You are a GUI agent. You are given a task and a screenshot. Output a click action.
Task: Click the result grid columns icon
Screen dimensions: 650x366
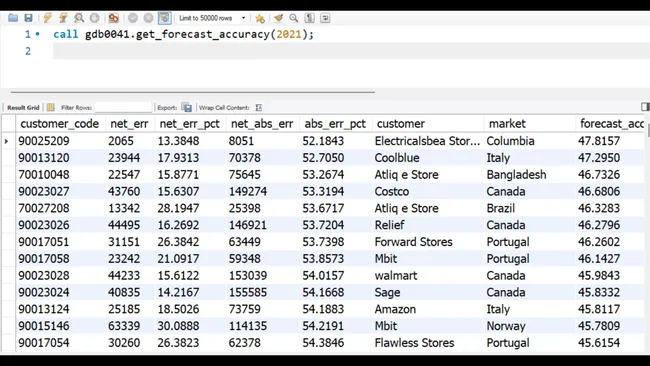pyautogui.click(x=51, y=107)
